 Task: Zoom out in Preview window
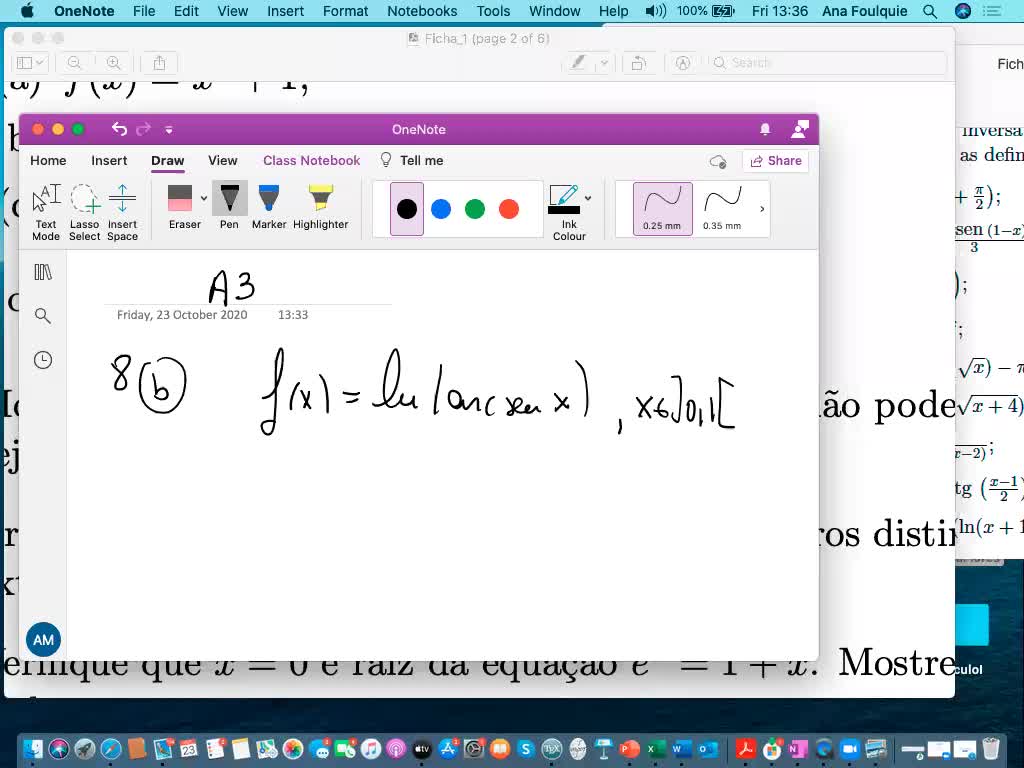pos(74,63)
